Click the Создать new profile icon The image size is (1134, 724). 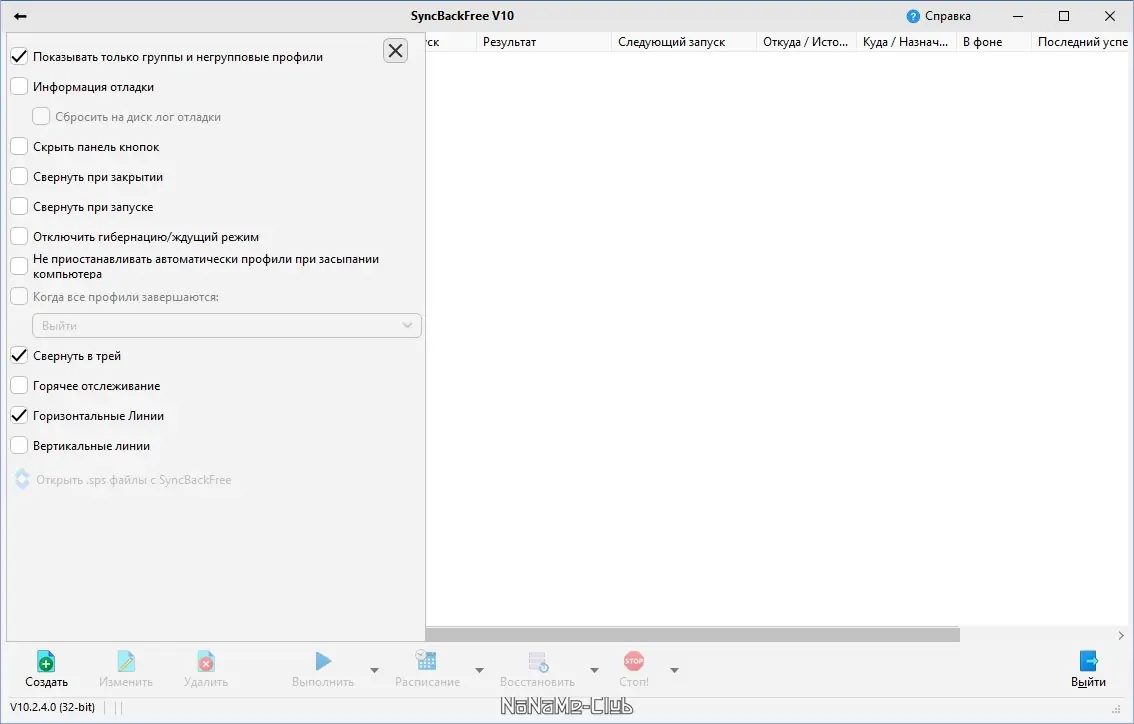tap(46, 661)
